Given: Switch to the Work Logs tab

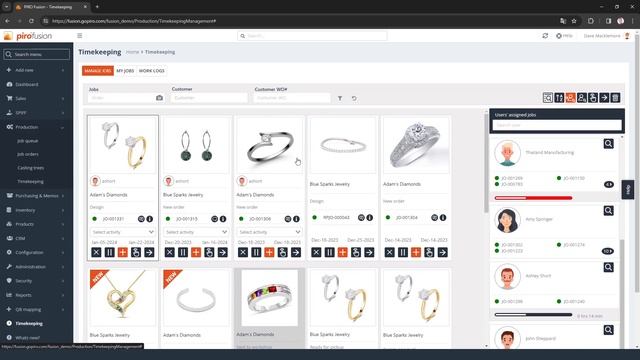Looking at the screenshot, I should (151, 71).
